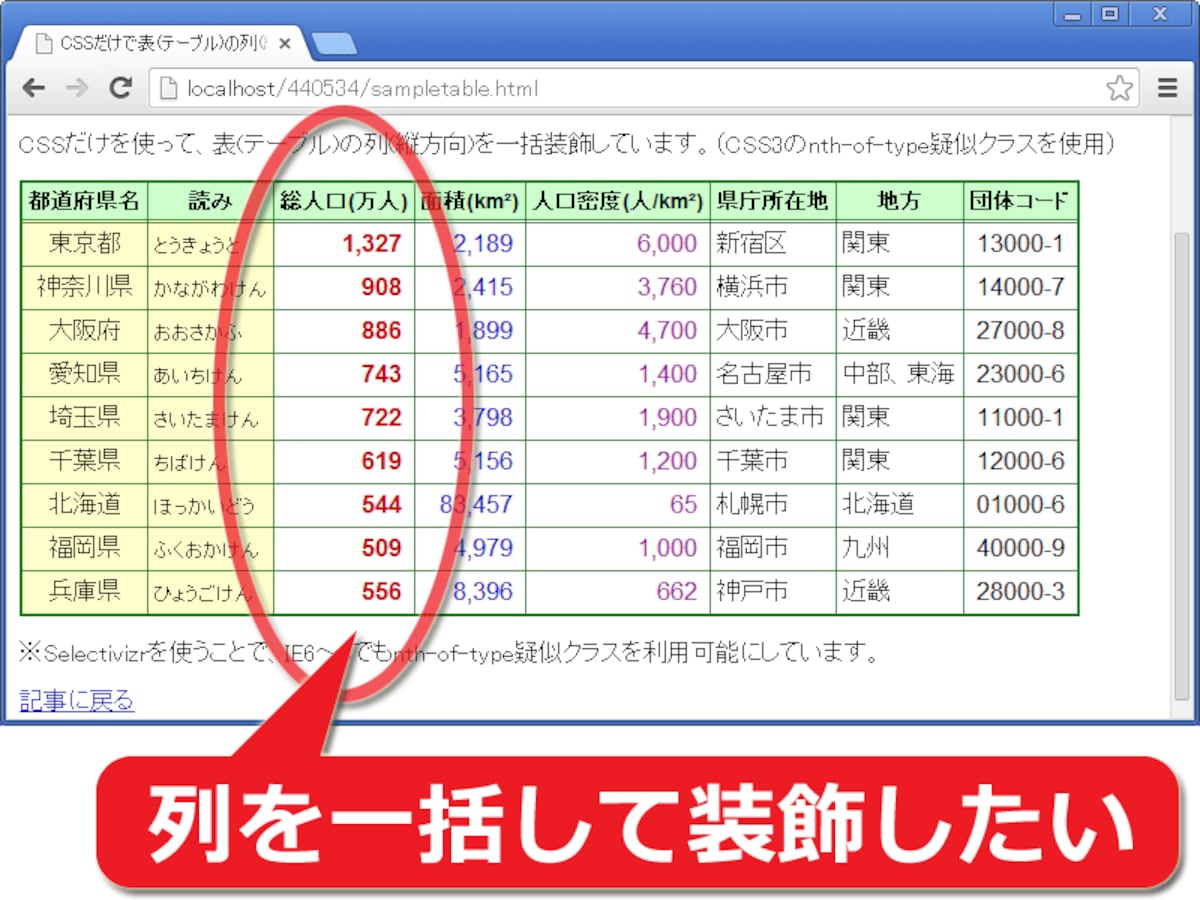The height and width of the screenshot is (900, 1200).
Task: Click the 都道府県名 column header
Action: coord(84,201)
